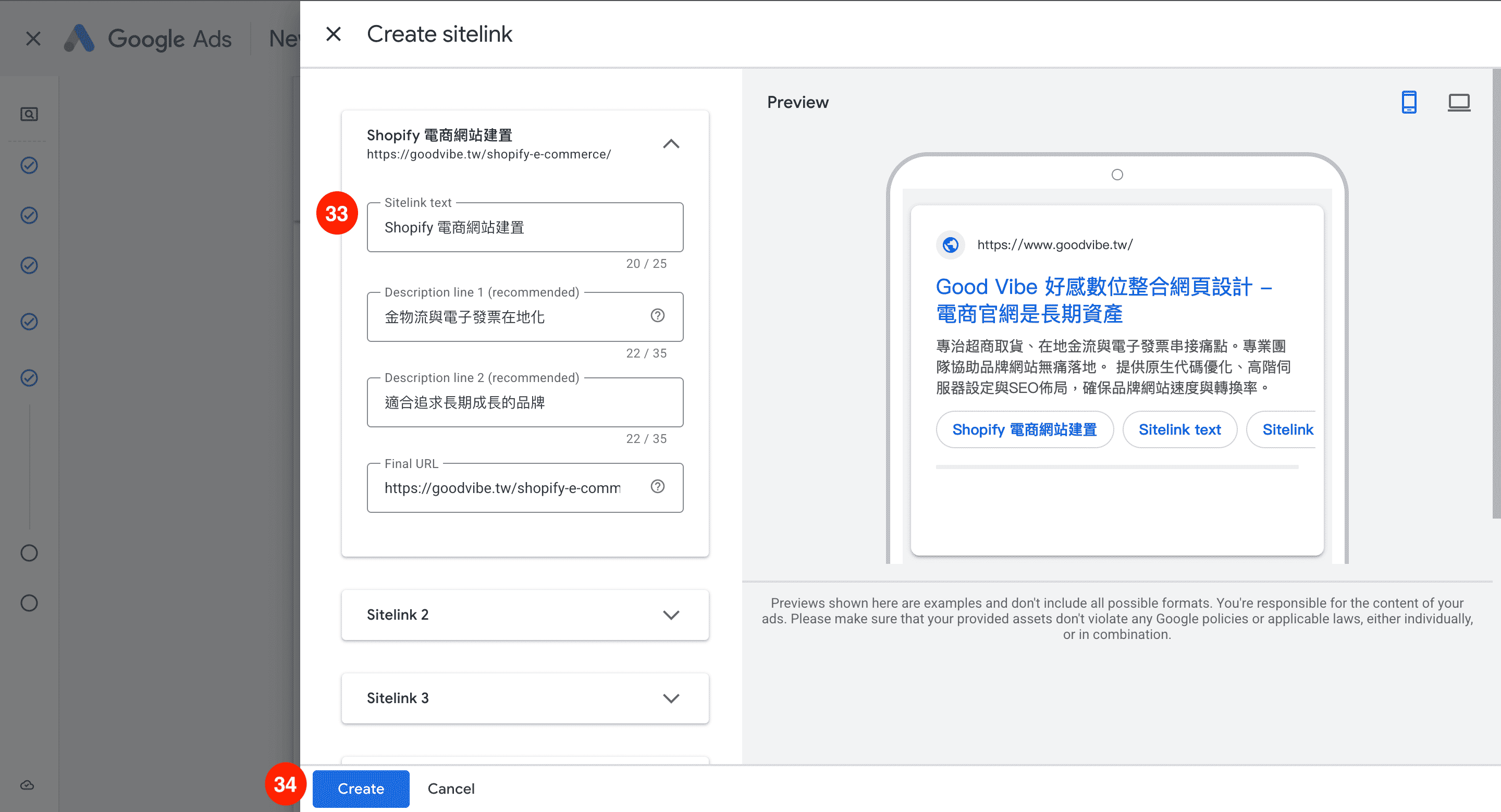Edit Description line 1 field
The width and height of the screenshot is (1501, 812).
click(525, 317)
